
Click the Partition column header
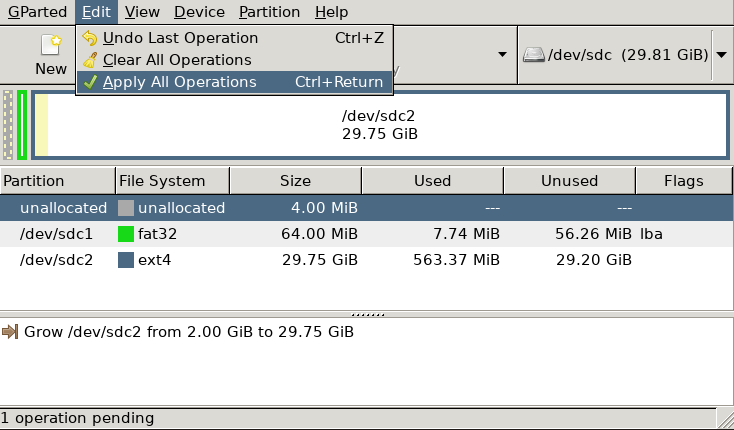coord(57,181)
